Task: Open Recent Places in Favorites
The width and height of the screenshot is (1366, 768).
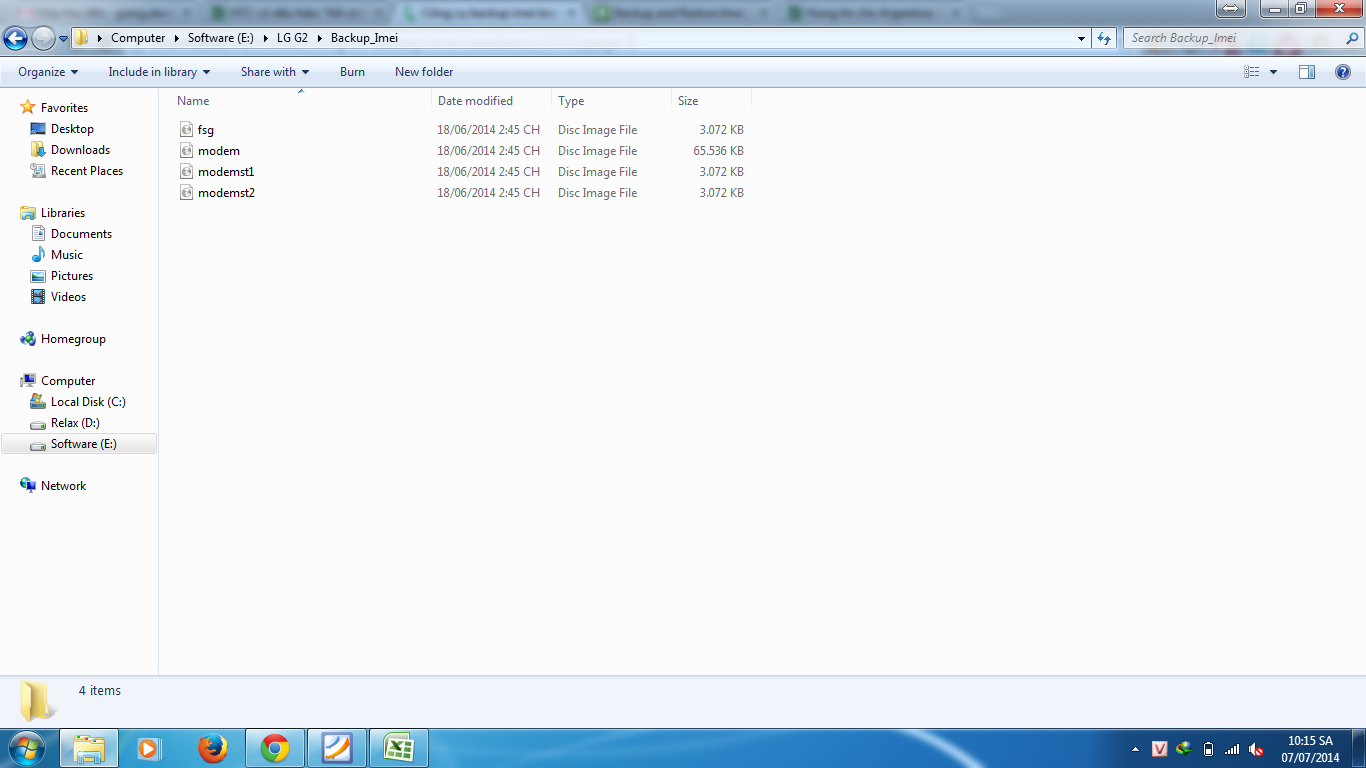Action: point(87,171)
